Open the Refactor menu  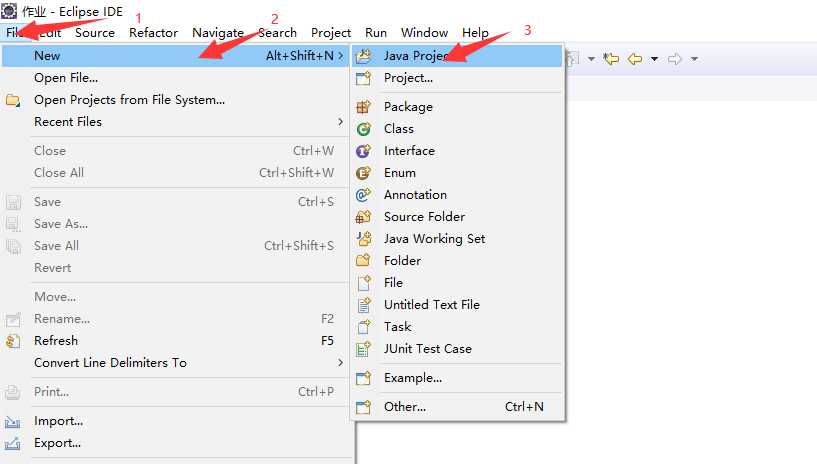pyautogui.click(x=153, y=32)
